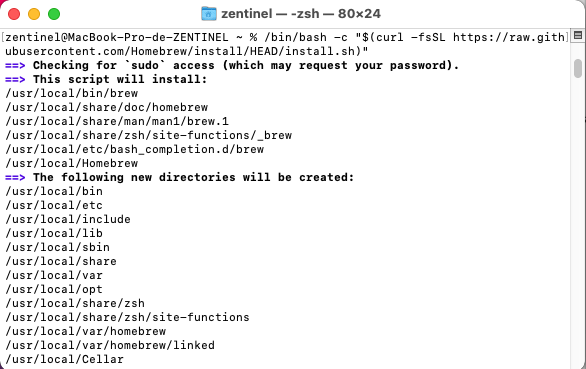
Task: Grab the vertical scrollbar thumb
Action: click(x=578, y=68)
